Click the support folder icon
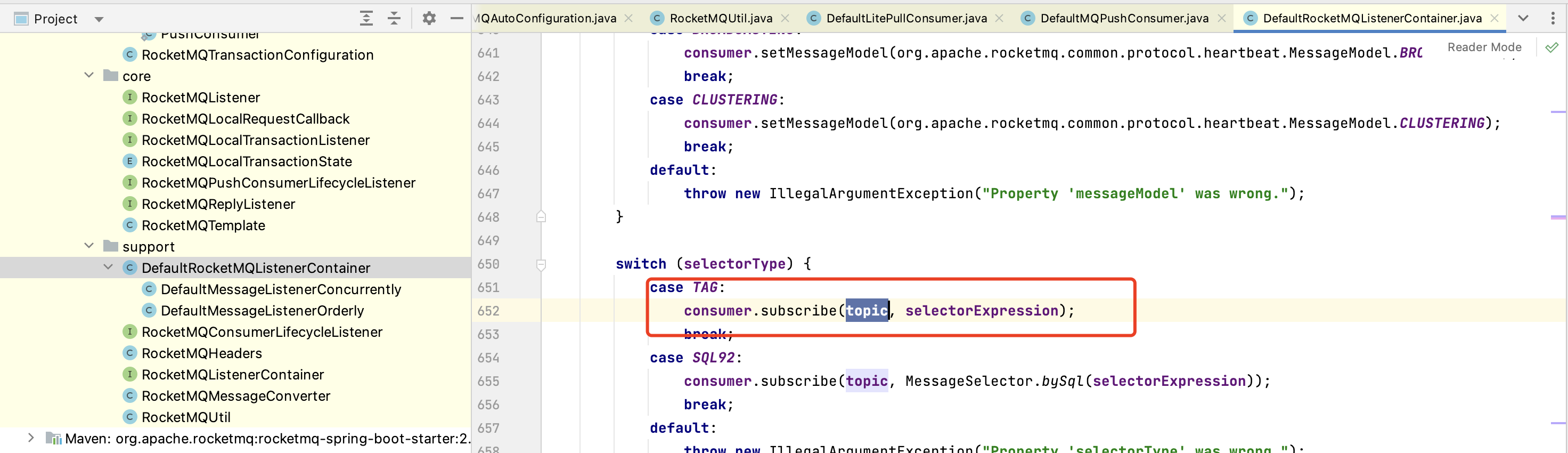 click(110, 246)
